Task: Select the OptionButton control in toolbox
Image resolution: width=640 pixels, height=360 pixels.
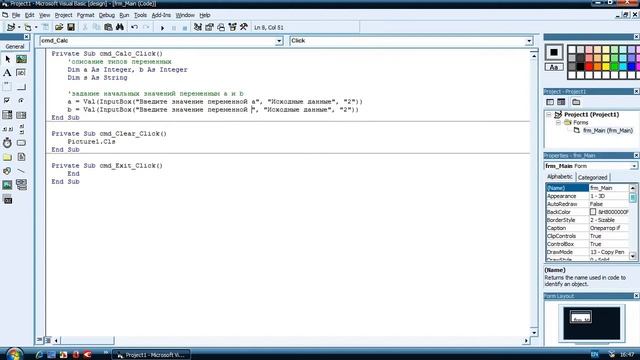Action: coord(21,100)
